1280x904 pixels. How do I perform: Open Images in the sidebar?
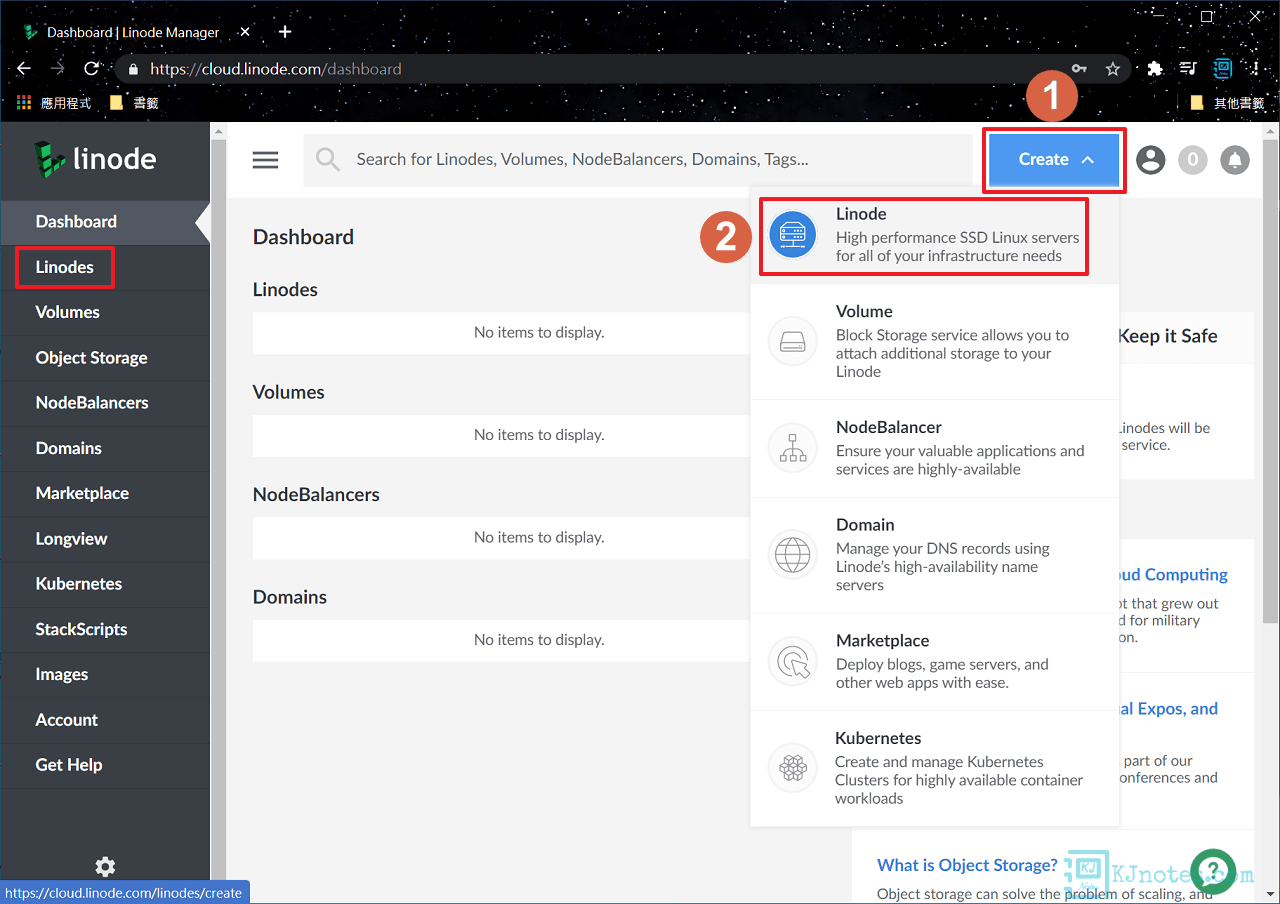pos(105,674)
